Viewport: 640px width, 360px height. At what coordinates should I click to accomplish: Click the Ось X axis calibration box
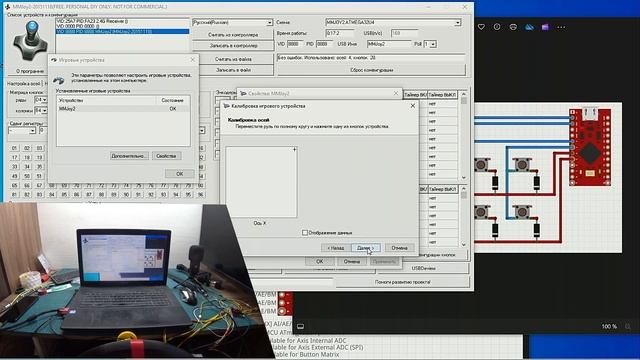point(261,182)
